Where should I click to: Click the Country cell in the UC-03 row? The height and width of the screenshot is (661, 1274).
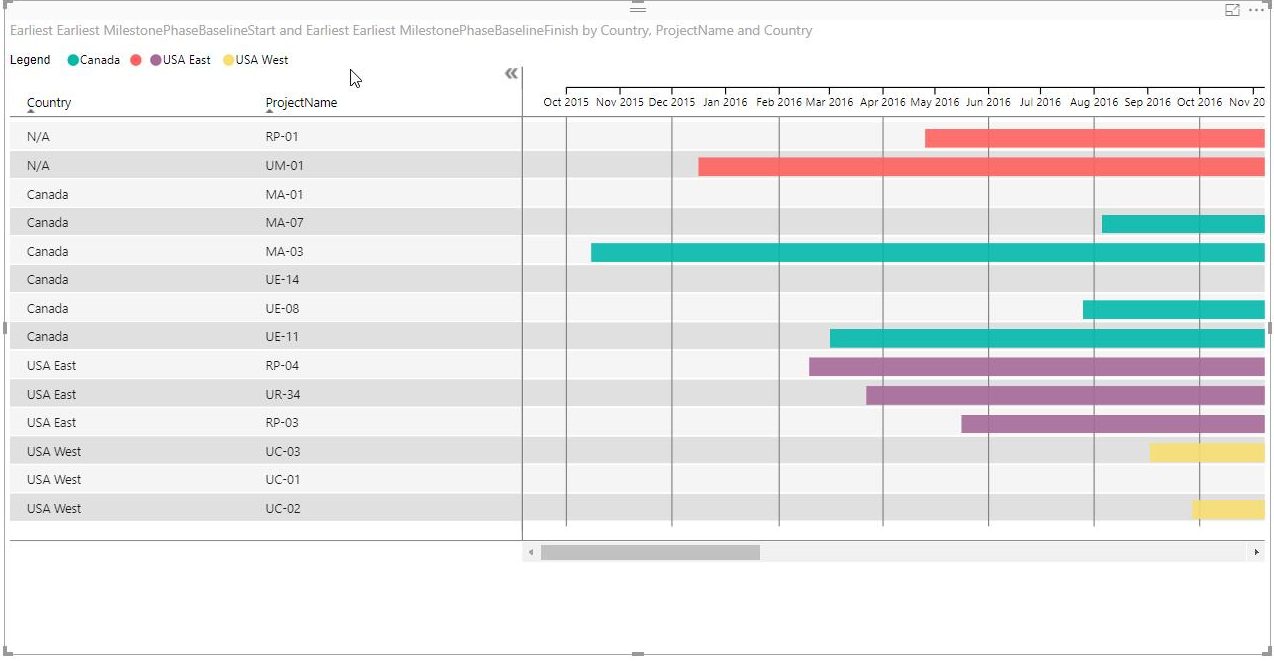coord(54,451)
